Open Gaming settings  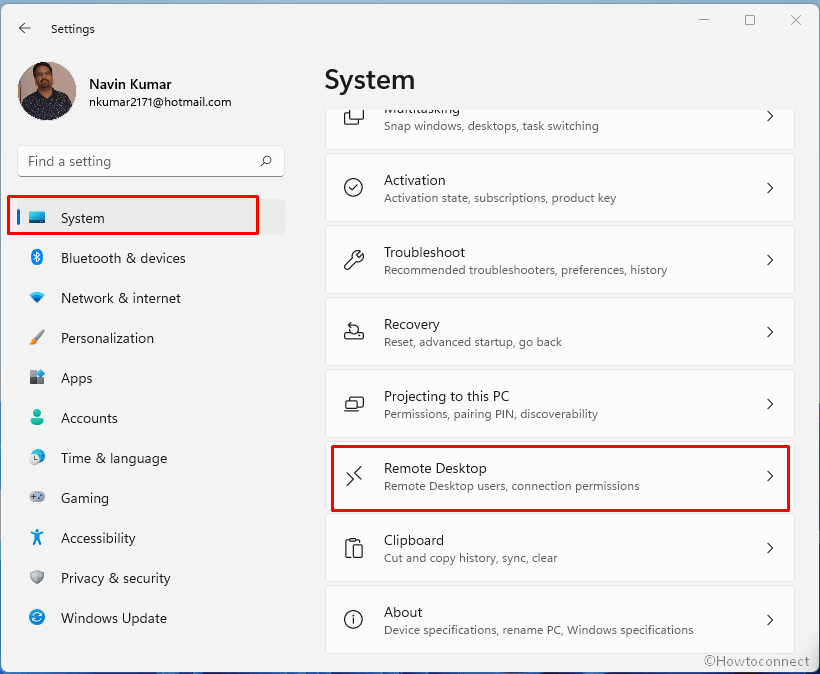tap(151, 498)
